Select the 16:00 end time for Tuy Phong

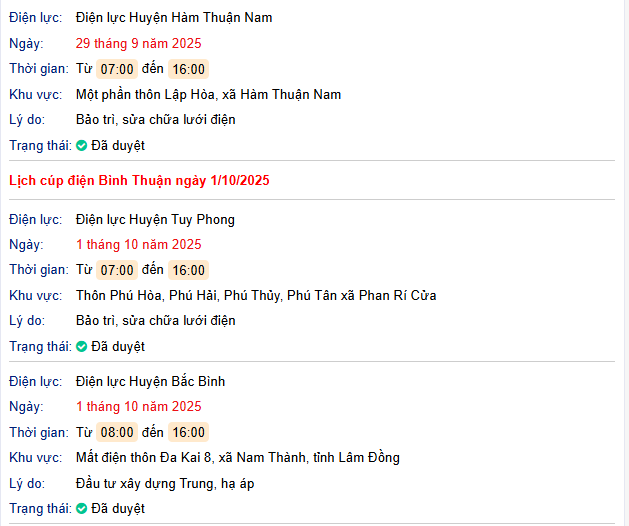[188, 270]
